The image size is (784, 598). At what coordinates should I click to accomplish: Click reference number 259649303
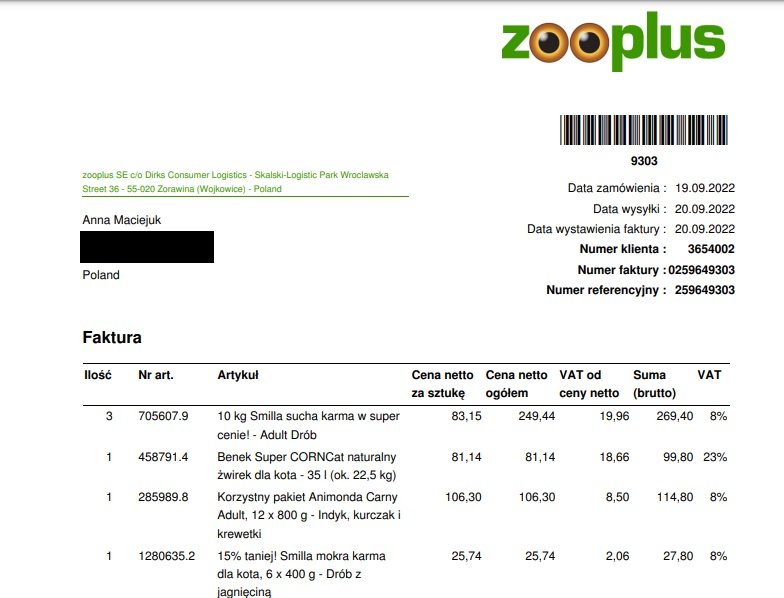(704, 290)
